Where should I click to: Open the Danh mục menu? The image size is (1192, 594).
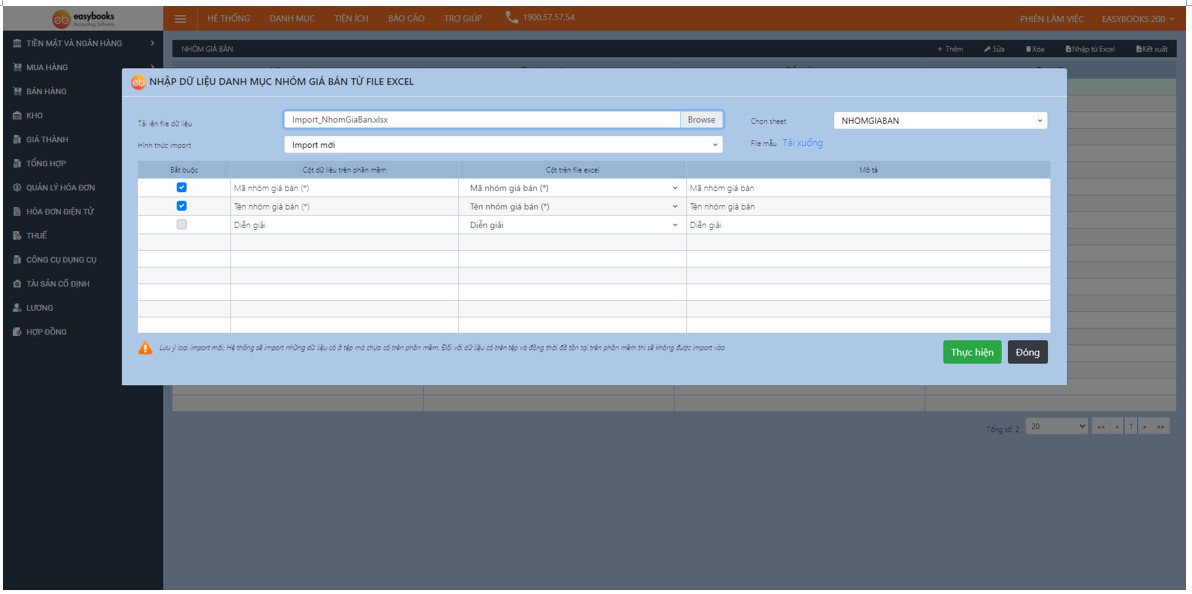(x=292, y=18)
